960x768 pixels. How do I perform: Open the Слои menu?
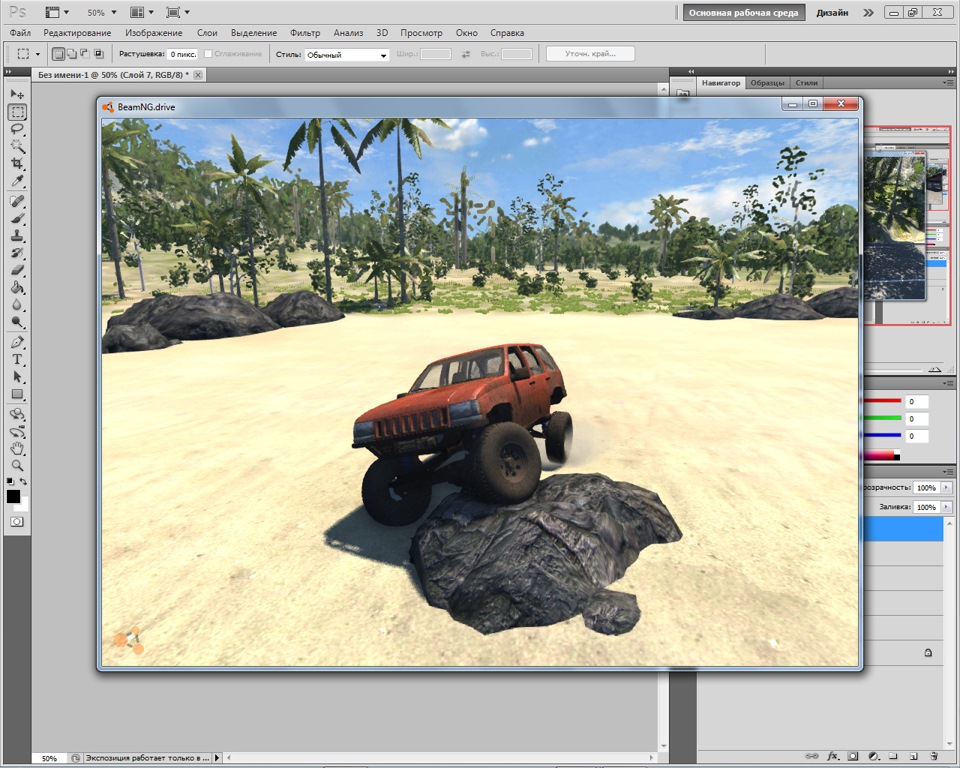207,33
